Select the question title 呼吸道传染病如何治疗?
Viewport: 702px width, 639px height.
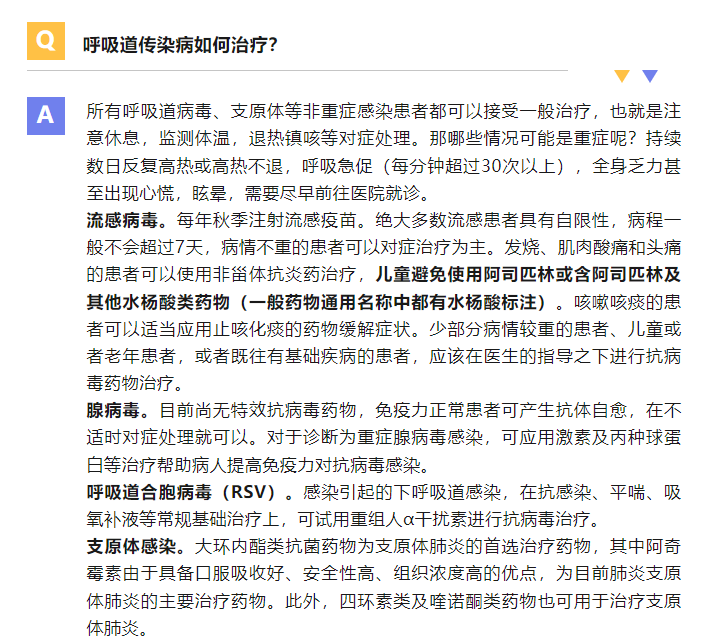[180, 45]
